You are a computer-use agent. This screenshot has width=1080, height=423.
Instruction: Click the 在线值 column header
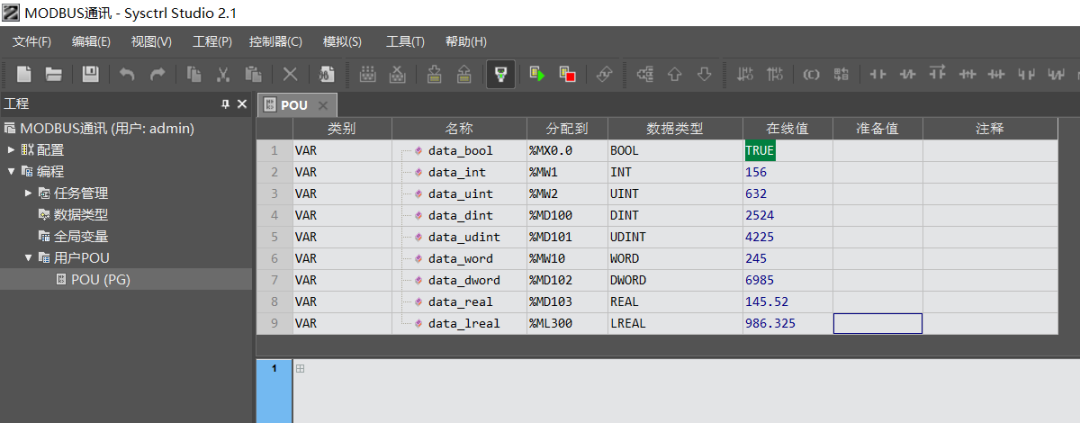pos(787,129)
